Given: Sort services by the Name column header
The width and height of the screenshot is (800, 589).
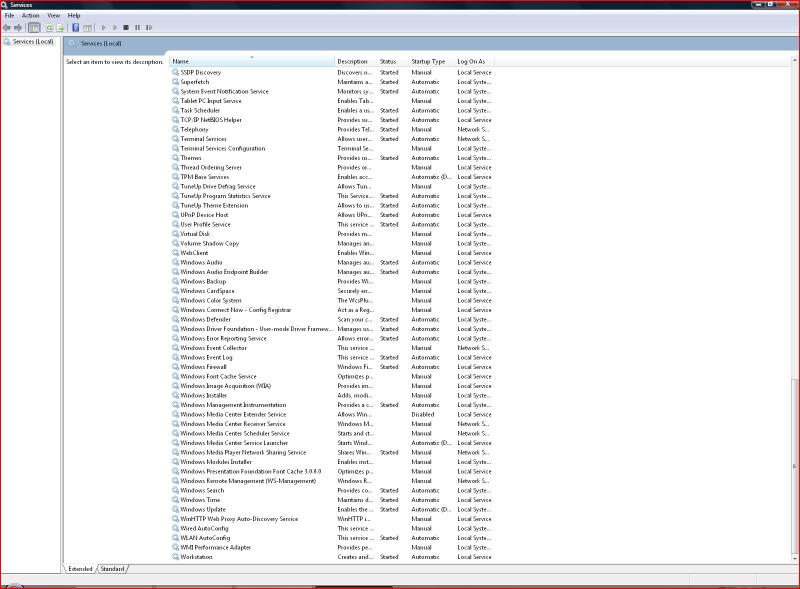Looking at the screenshot, I should pyautogui.click(x=250, y=62).
